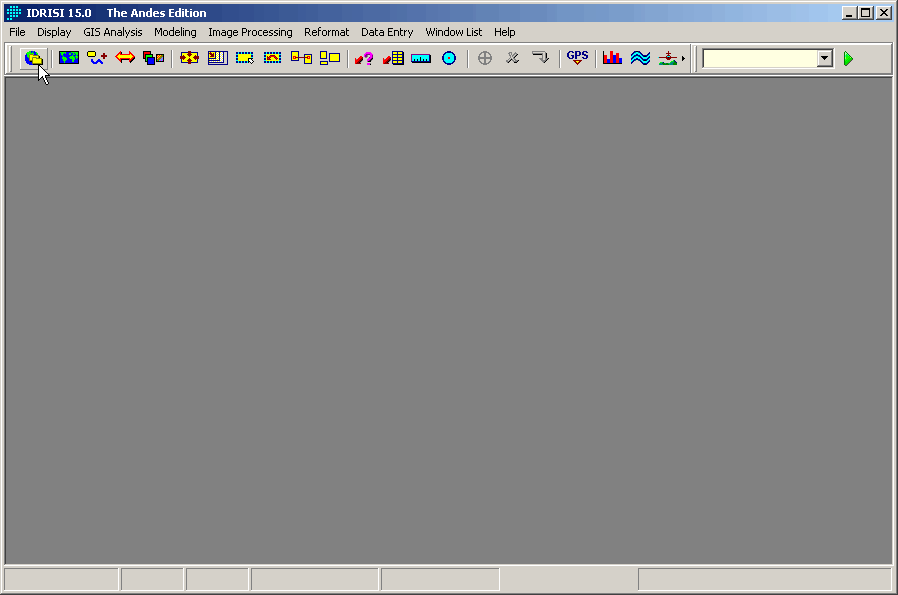Image resolution: width=898 pixels, height=595 pixels.
Task: Launch Display Launcher world map icon
Action: 69,58
